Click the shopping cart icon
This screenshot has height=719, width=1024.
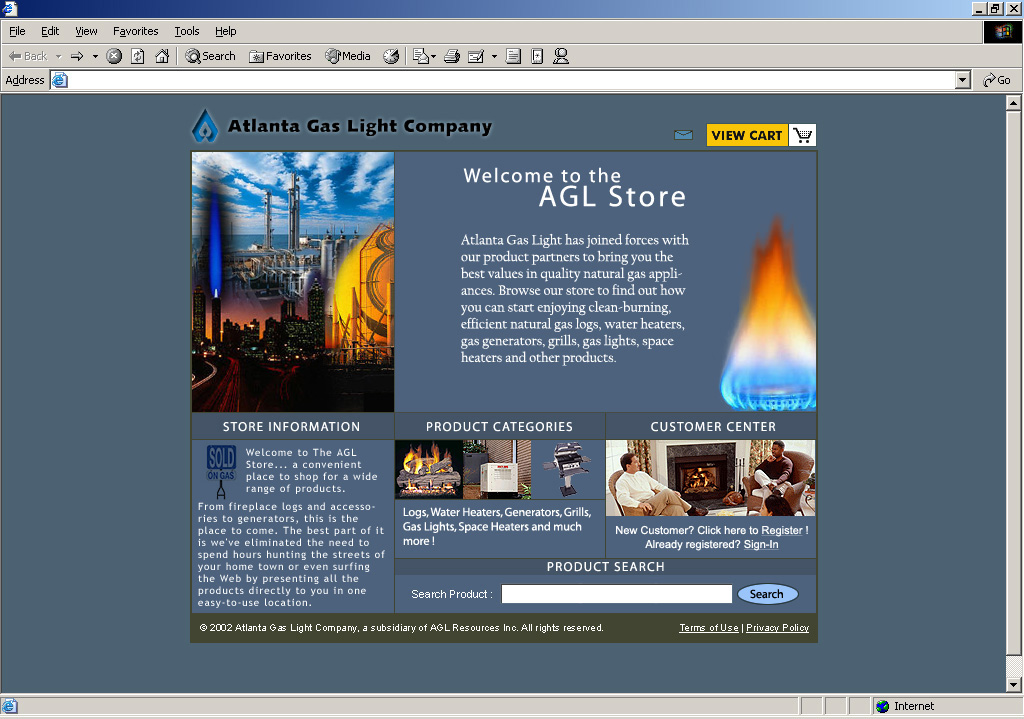[803, 135]
